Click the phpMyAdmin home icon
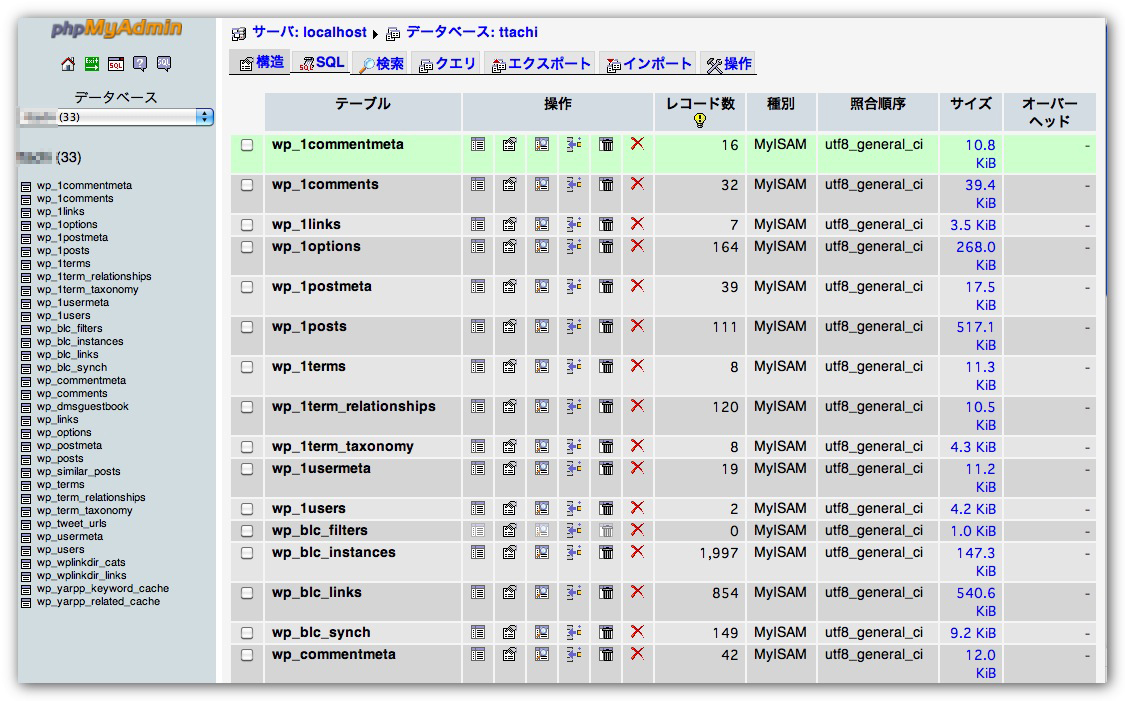The height and width of the screenshot is (701, 1125). 68,64
